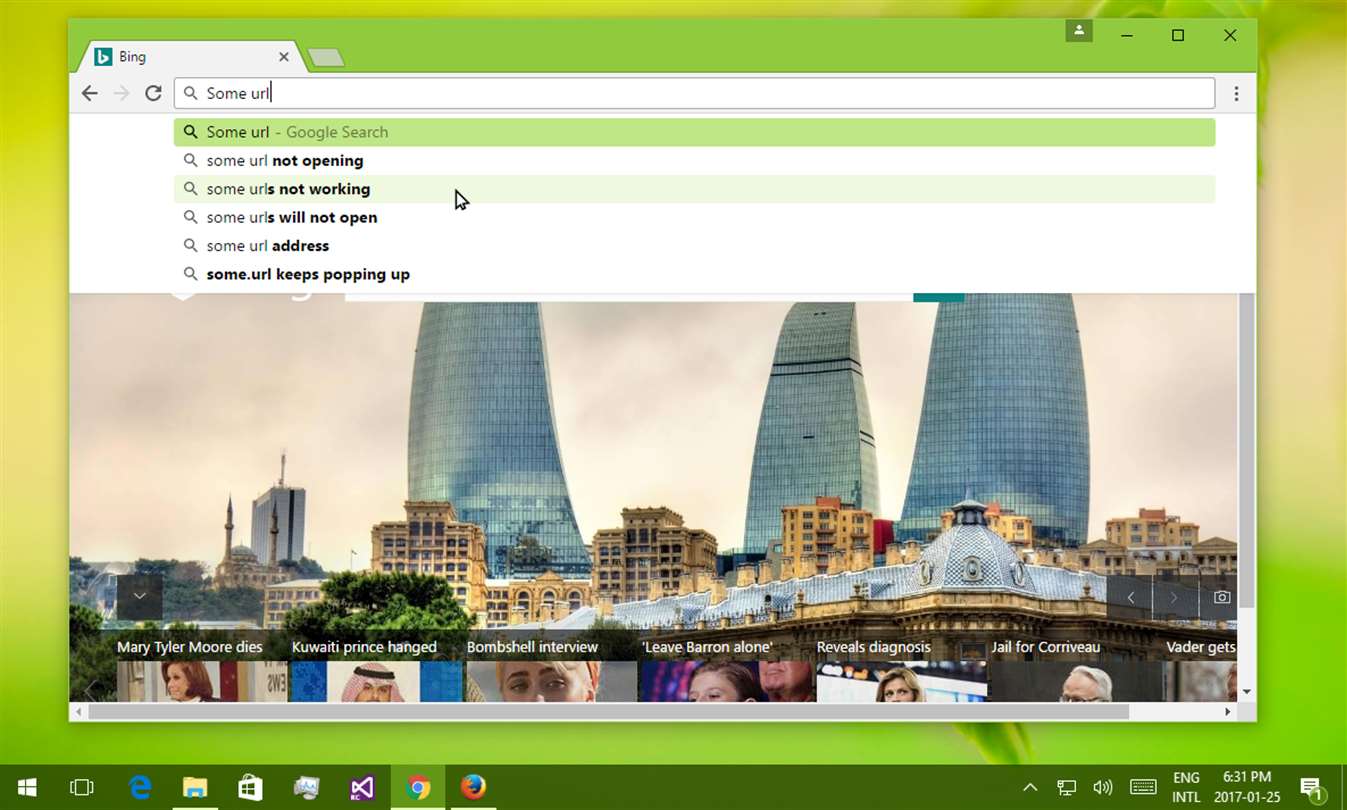The image size is (1347, 810).
Task: Launch Visual Studio from the taskbar
Action: (362, 787)
